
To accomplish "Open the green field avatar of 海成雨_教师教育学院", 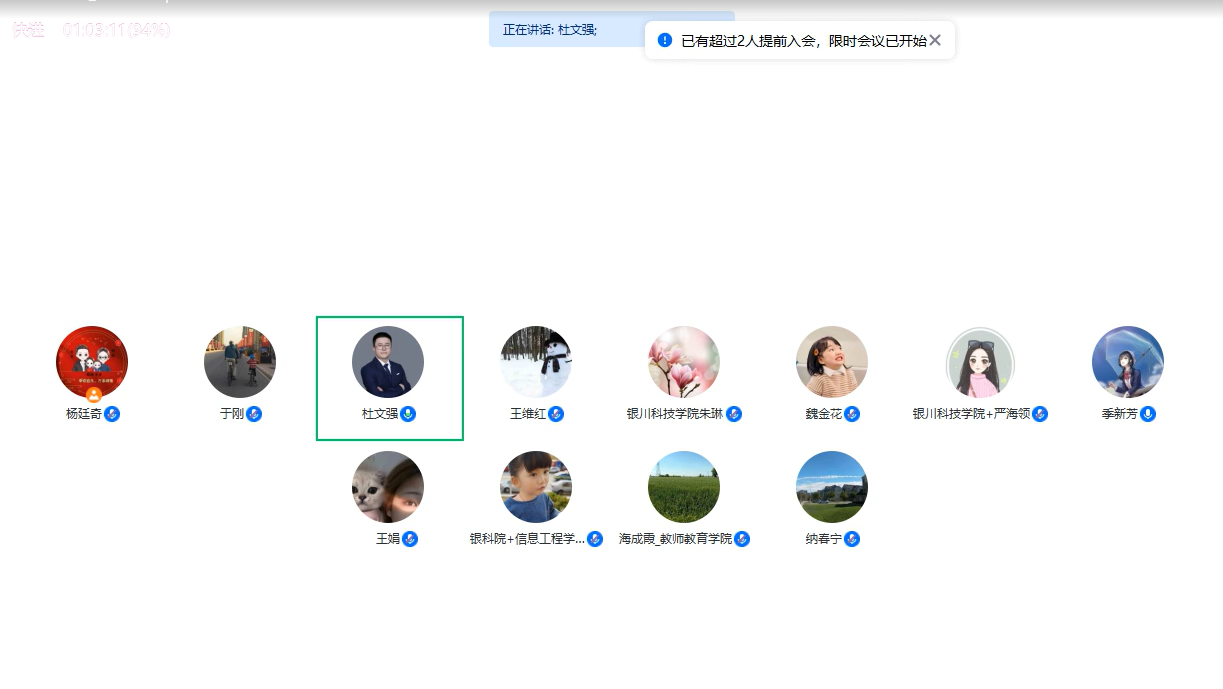I will tap(684, 487).
